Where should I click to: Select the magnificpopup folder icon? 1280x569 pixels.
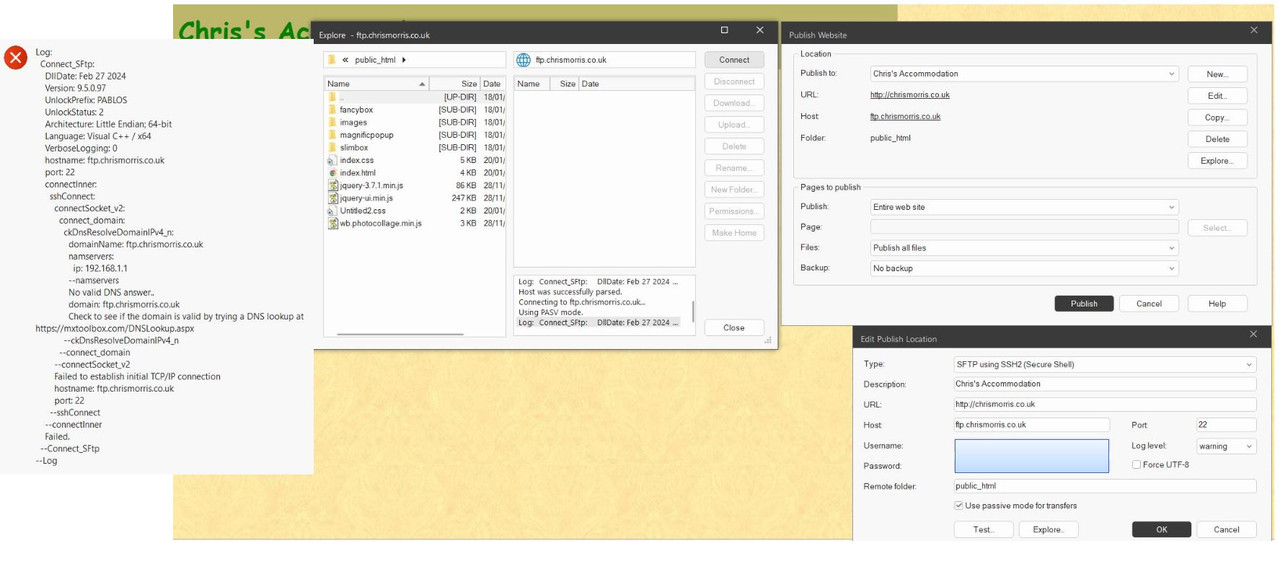[332, 135]
